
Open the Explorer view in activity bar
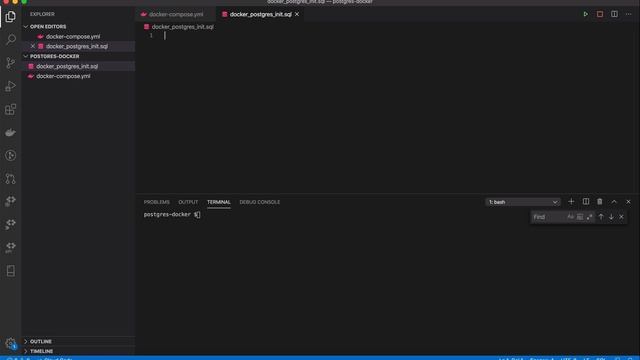coord(11,17)
